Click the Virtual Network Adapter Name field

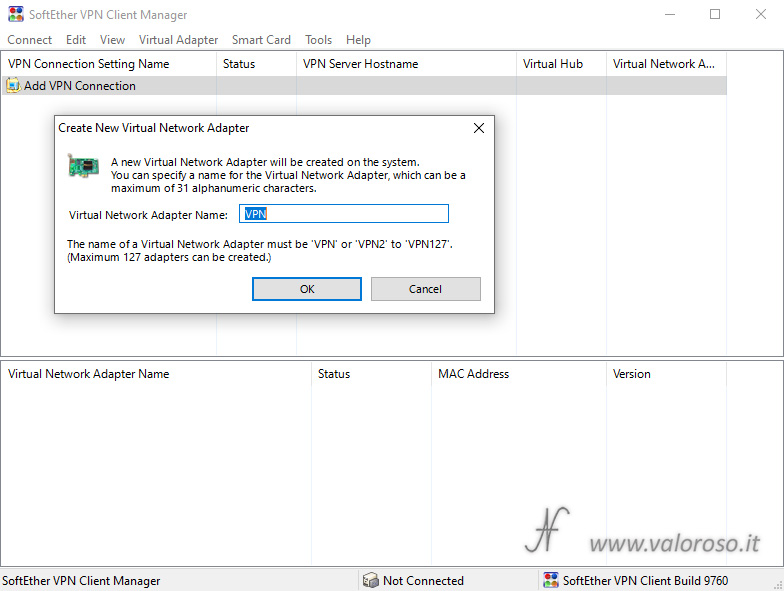click(344, 214)
